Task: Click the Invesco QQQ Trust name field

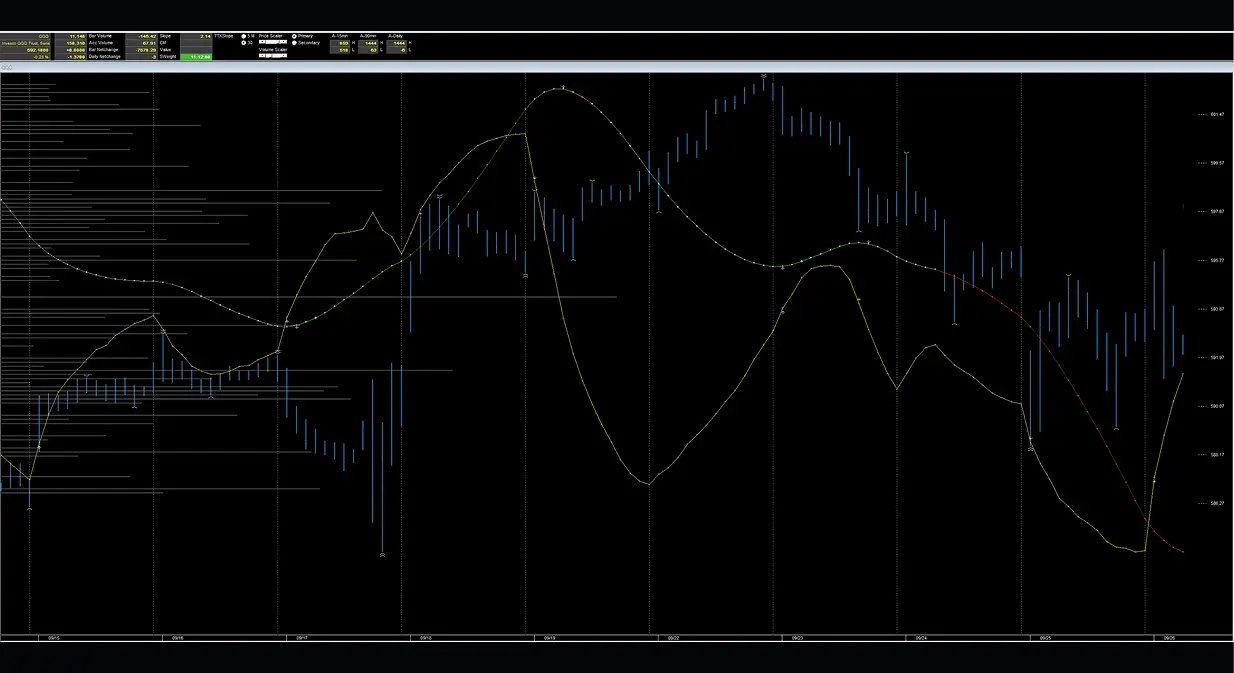Action: [x=25, y=43]
